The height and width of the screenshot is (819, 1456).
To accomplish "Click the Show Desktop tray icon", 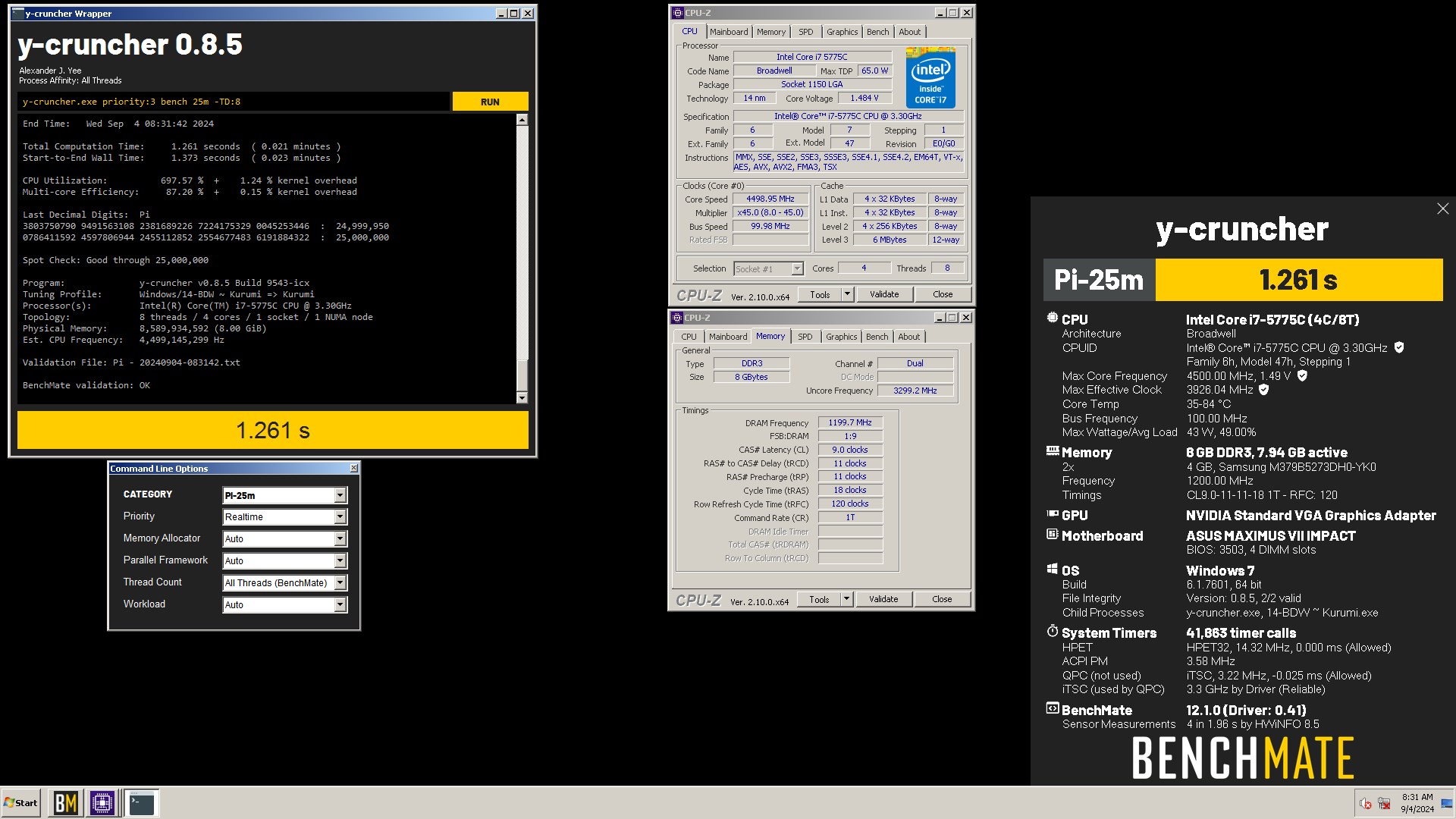I will point(1447,803).
